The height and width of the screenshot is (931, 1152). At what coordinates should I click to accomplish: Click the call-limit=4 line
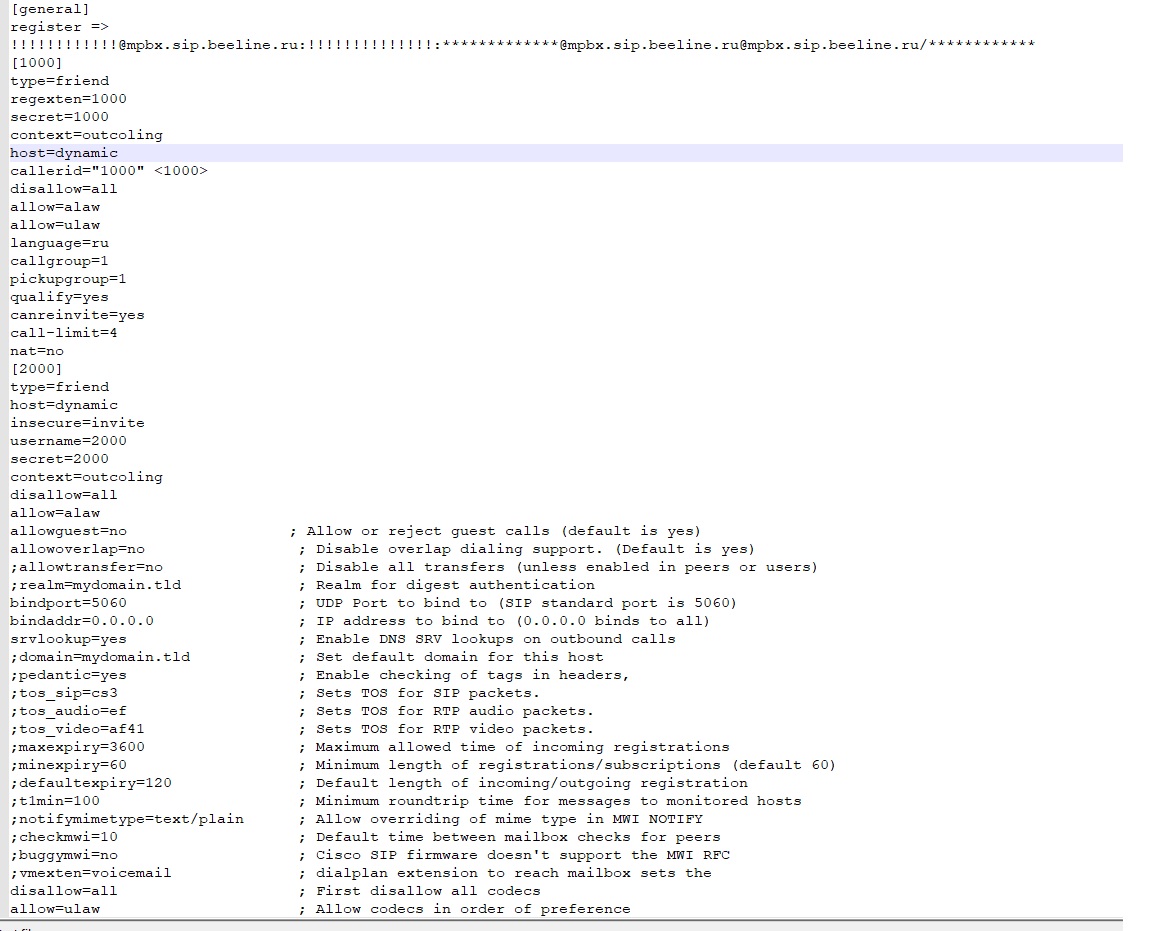(64, 333)
